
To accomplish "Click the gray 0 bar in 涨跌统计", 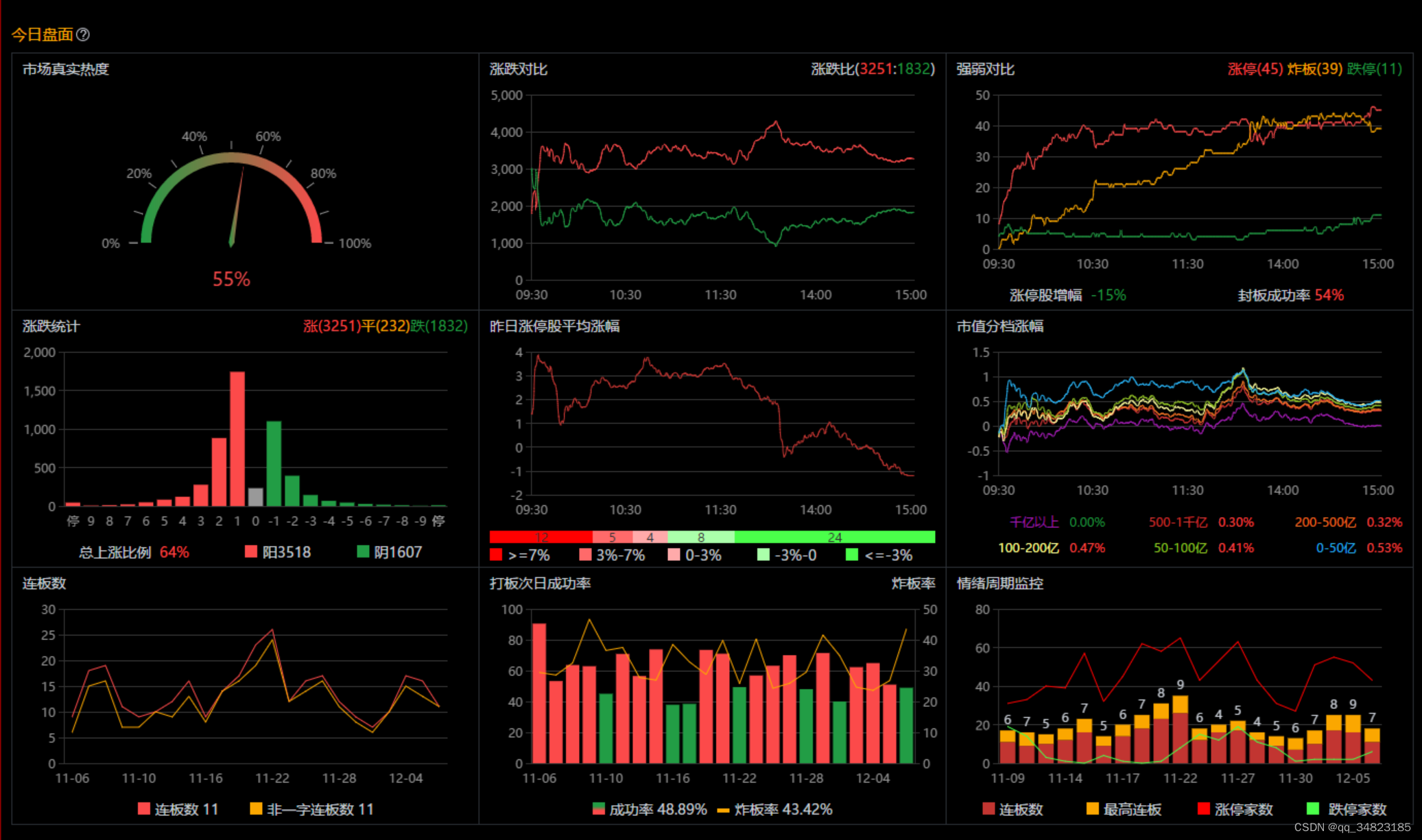I will pyautogui.click(x=255, y=497).
